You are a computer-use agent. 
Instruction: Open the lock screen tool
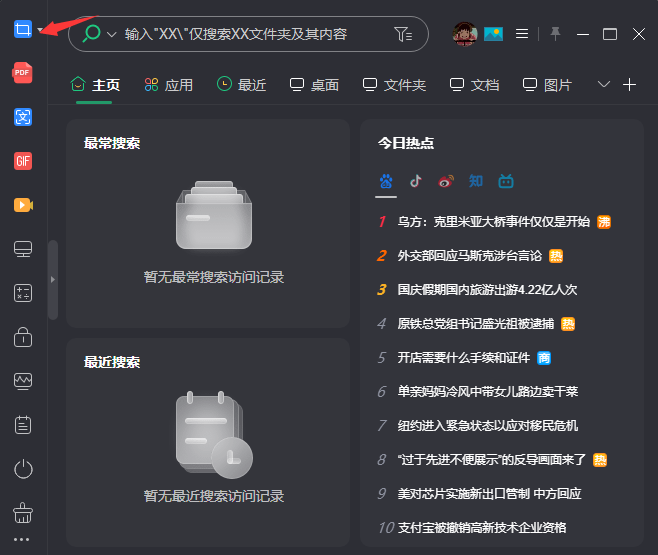click(23, 337)
